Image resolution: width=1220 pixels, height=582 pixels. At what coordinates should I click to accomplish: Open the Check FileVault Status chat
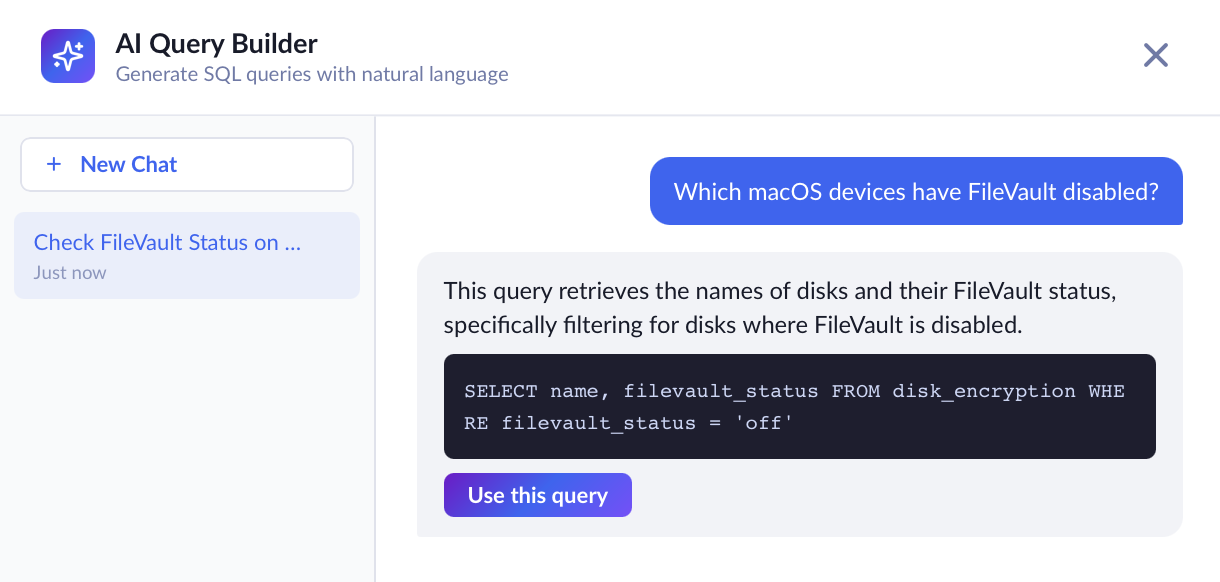pos(187,255)
